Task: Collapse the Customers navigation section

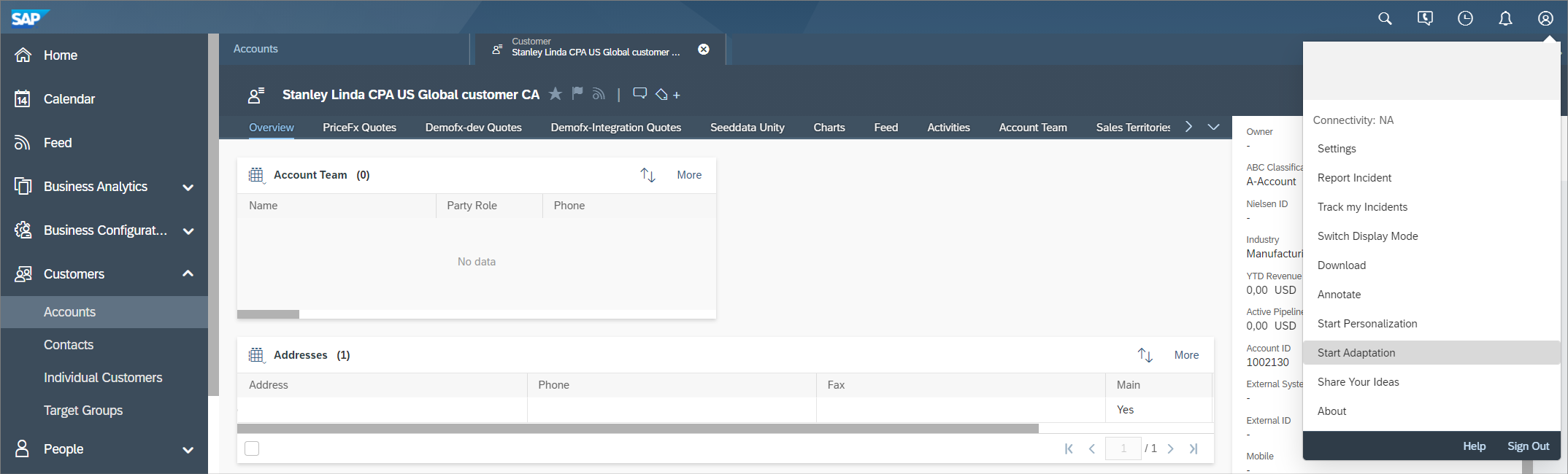Action: (188, 274)
